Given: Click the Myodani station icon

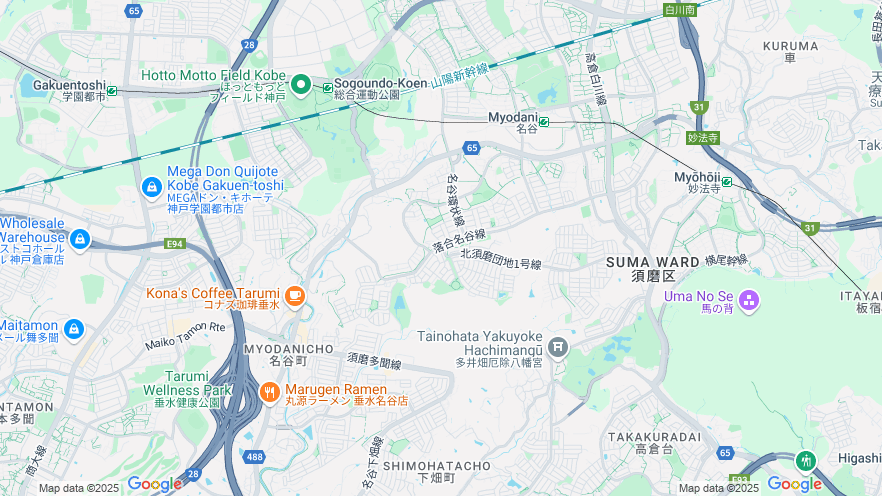Looking at the screenshot, I should click(x=544, y=121).
